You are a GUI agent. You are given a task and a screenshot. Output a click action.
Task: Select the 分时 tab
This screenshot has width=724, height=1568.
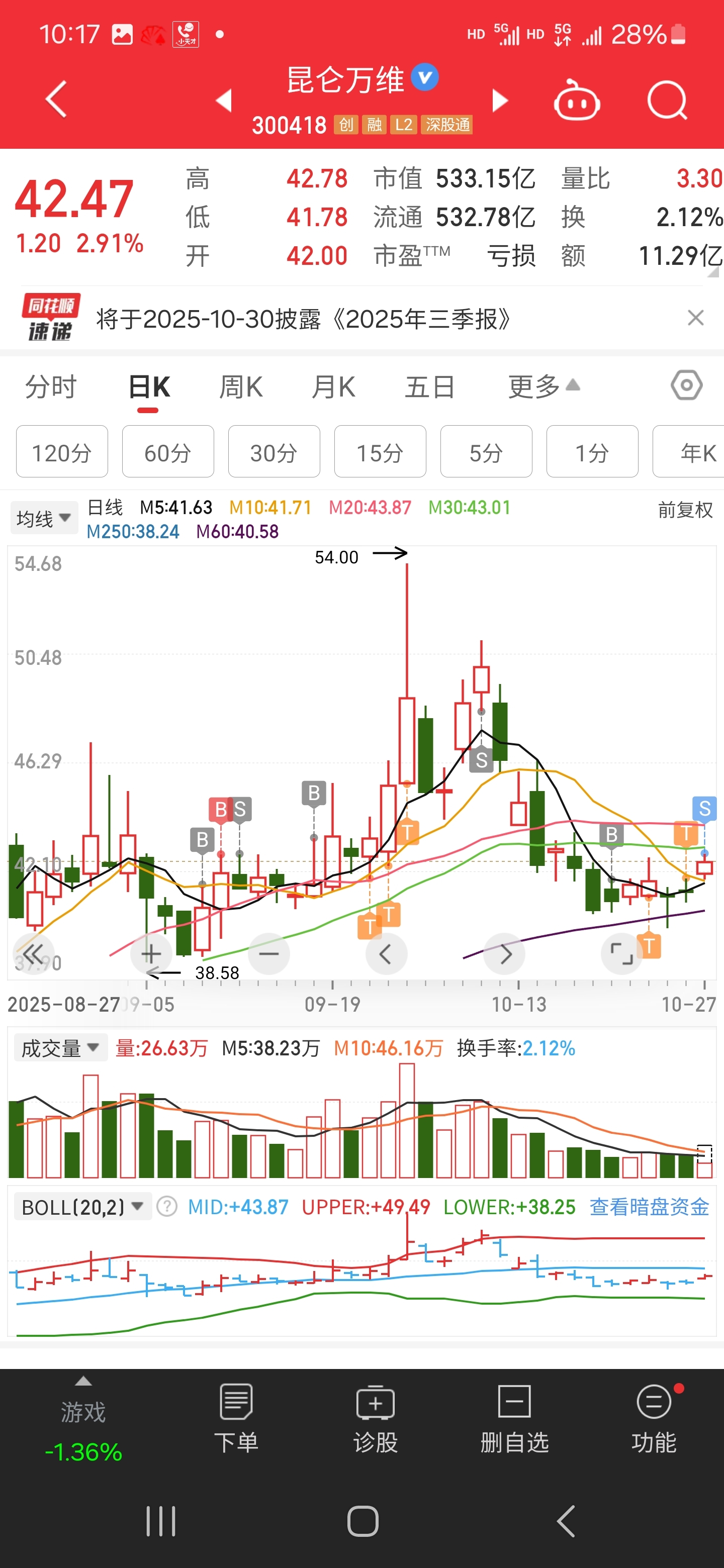coord(51,386)
